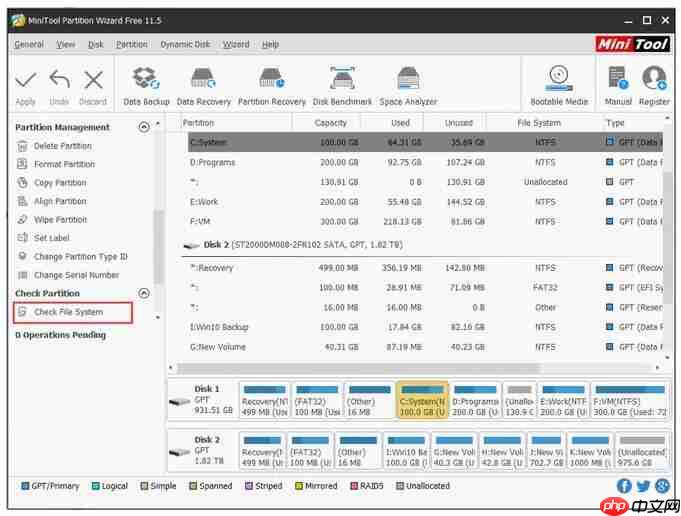Select the I:Win10 Backup partition row
Image resolution: width=681 pixels, height=516 pixels.
(x=425, y=327)
